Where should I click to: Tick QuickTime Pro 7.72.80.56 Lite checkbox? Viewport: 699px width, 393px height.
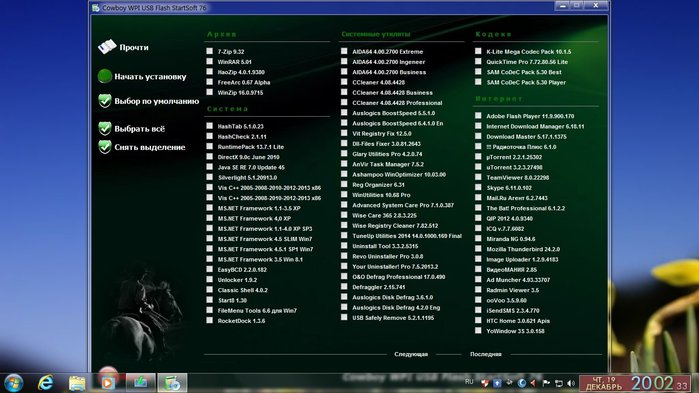click(478, 61)
